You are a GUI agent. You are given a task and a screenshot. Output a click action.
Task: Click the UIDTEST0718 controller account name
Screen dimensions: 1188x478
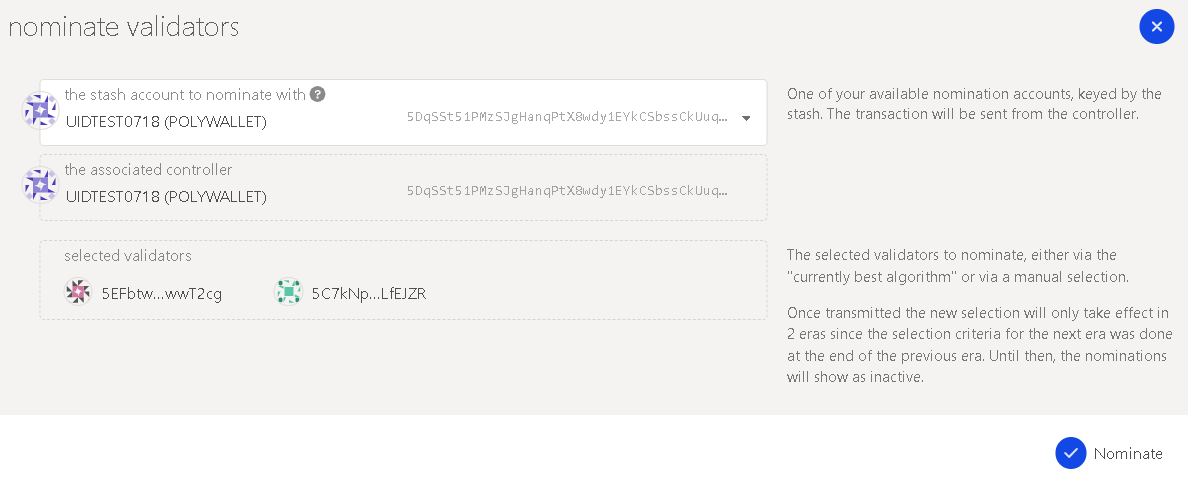coord(166,197)
